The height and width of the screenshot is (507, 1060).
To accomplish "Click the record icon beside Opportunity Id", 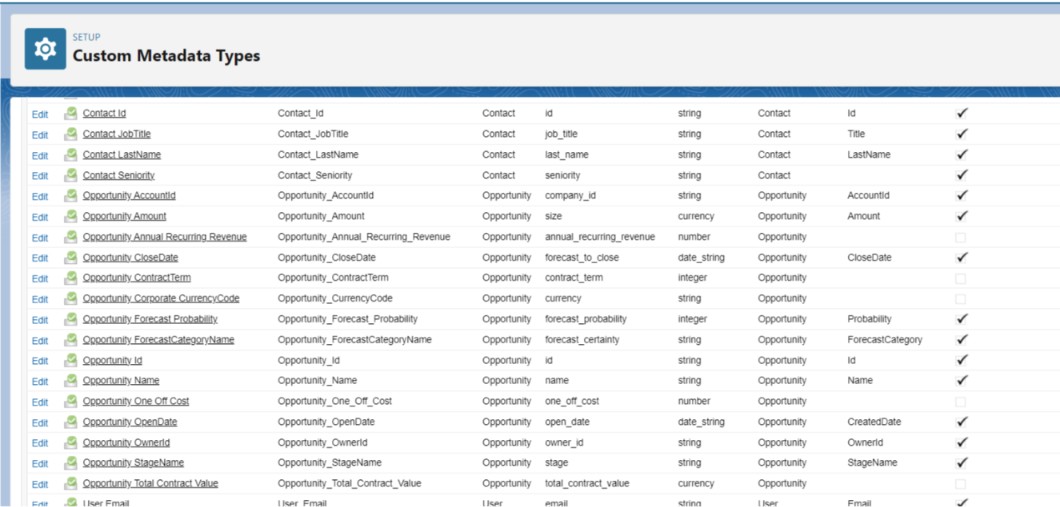I will pos(71,360).
